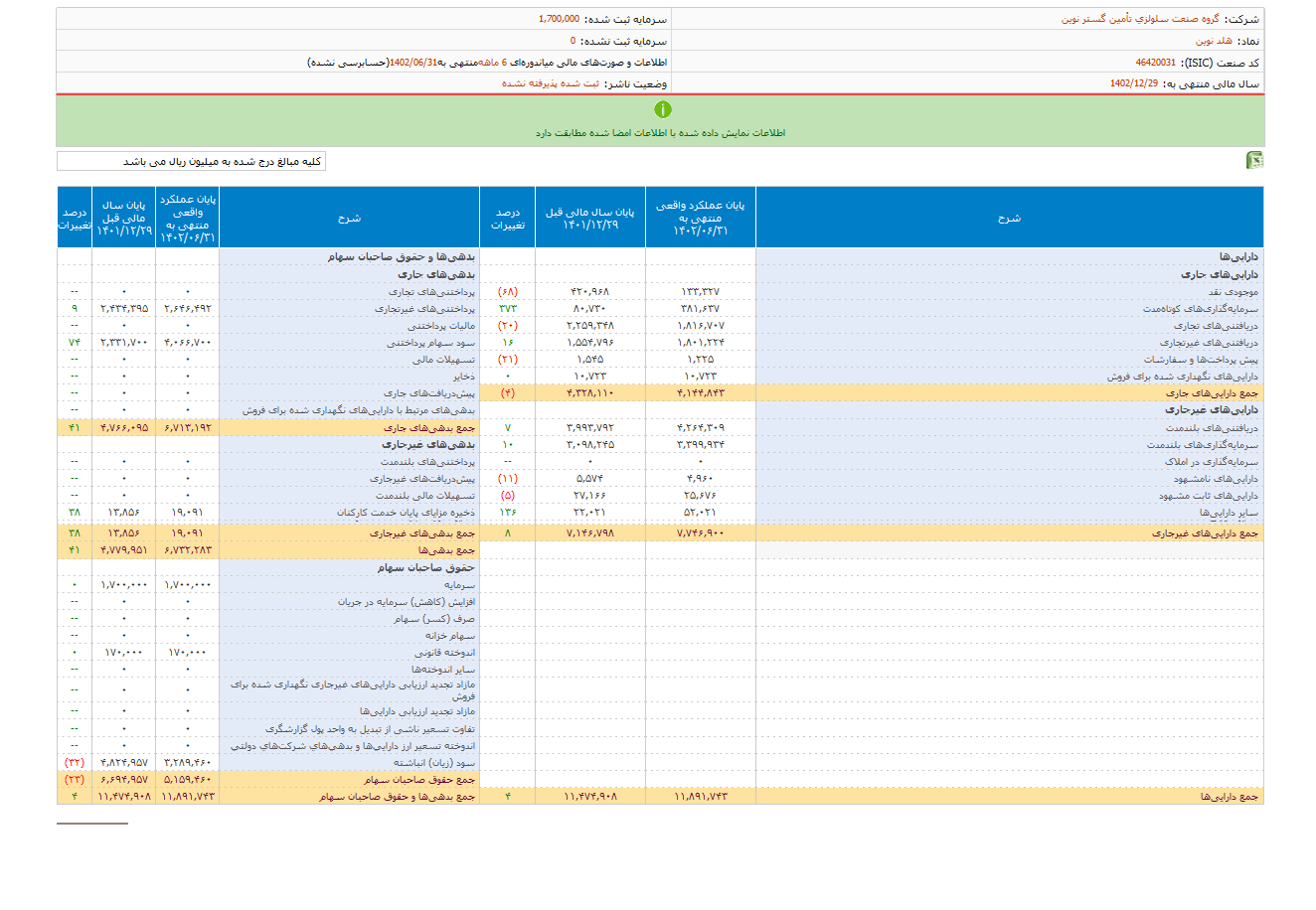
Task: Select the non-trade payables value ۲,۶۴۶,۴۹۲
Action: point(188,309)
